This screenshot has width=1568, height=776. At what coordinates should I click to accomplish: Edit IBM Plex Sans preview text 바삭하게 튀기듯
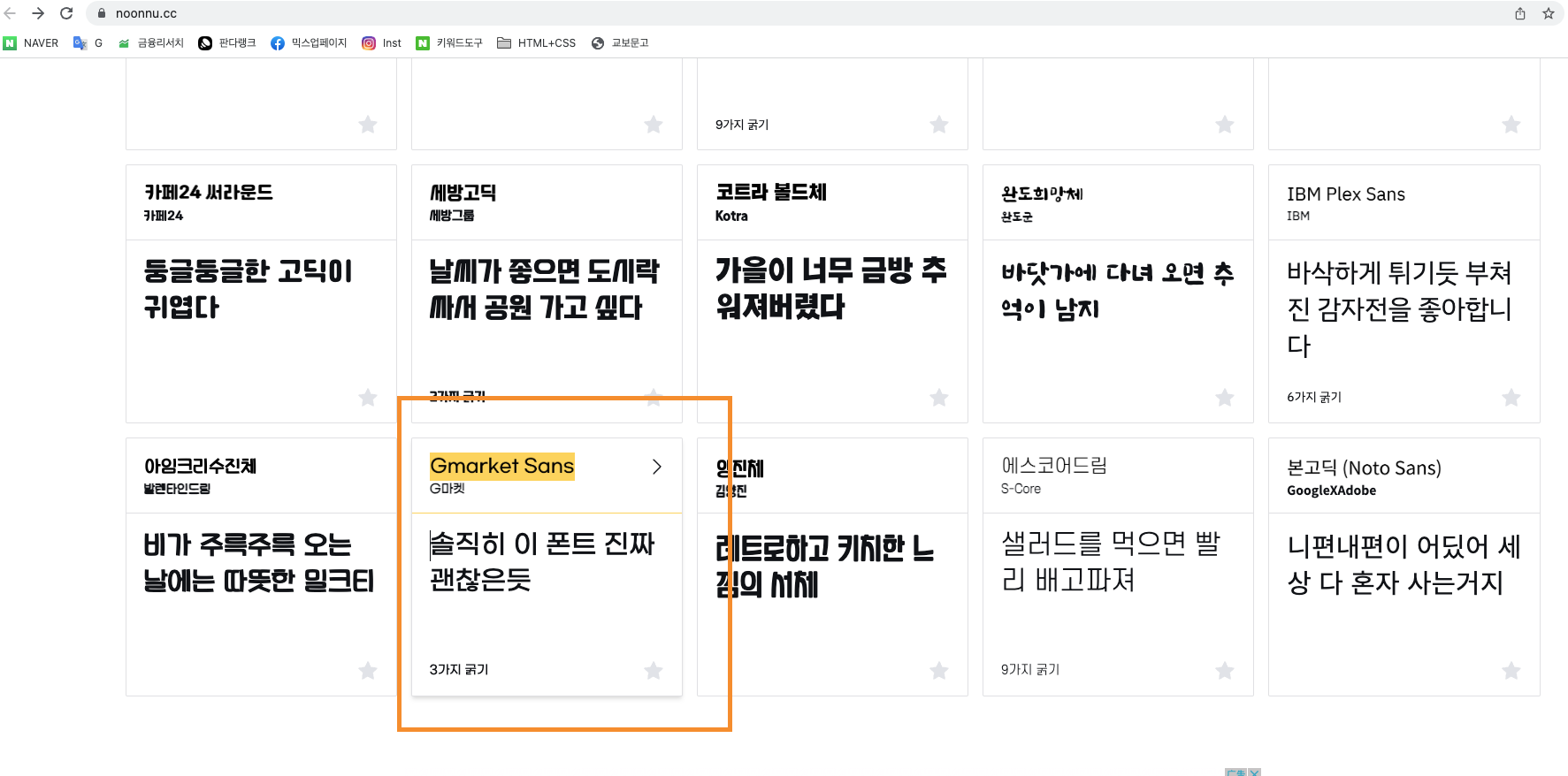click(x=1400, y=308)
